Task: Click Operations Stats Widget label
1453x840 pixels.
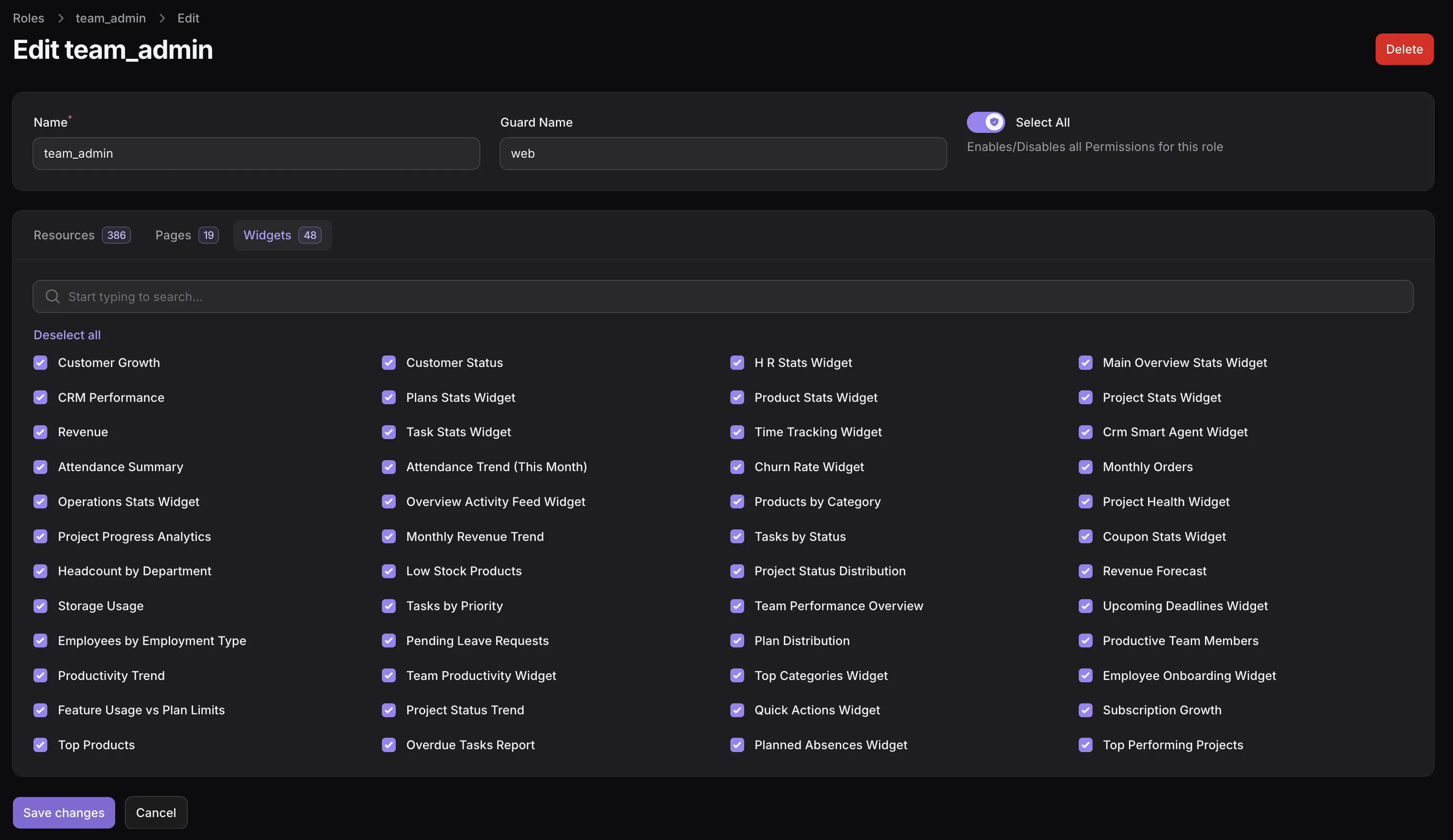Action: 129,502
